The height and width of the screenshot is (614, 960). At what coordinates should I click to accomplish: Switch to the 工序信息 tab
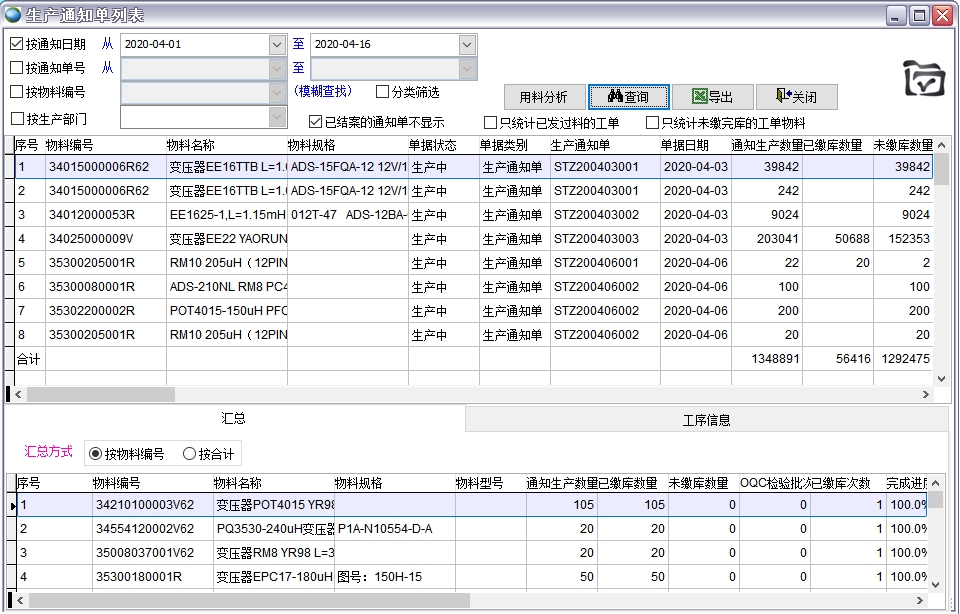pyautogui.click(x=706, y=420)
